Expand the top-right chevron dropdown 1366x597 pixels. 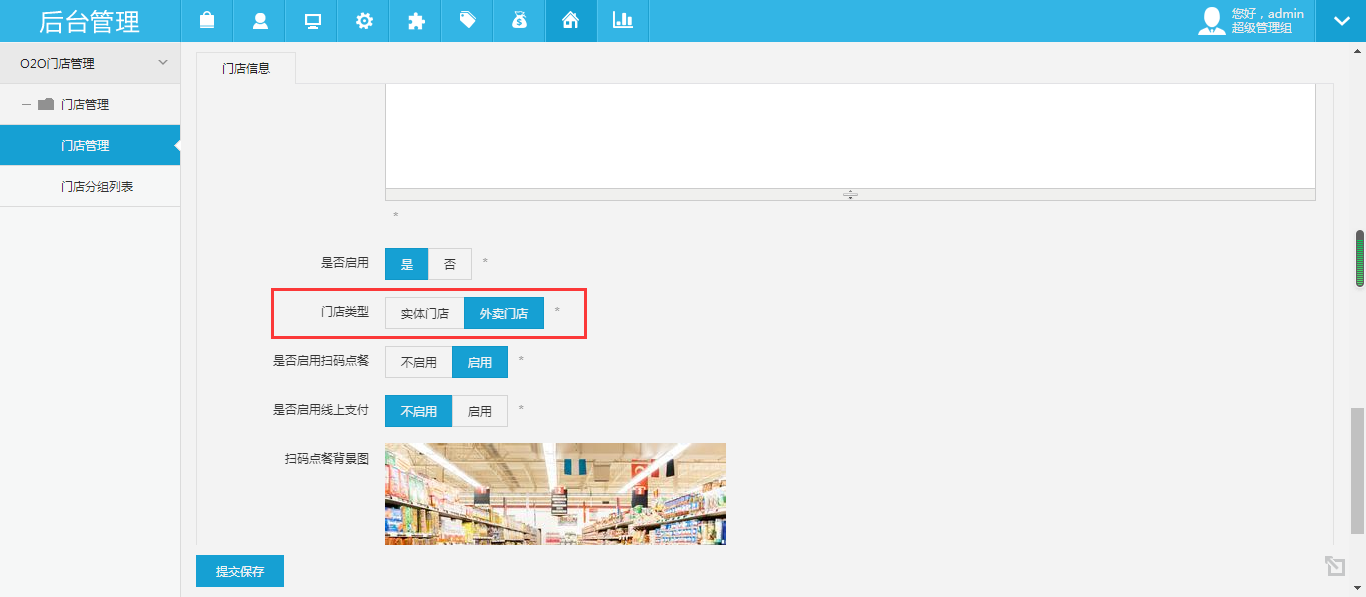tap(1341, 21)
